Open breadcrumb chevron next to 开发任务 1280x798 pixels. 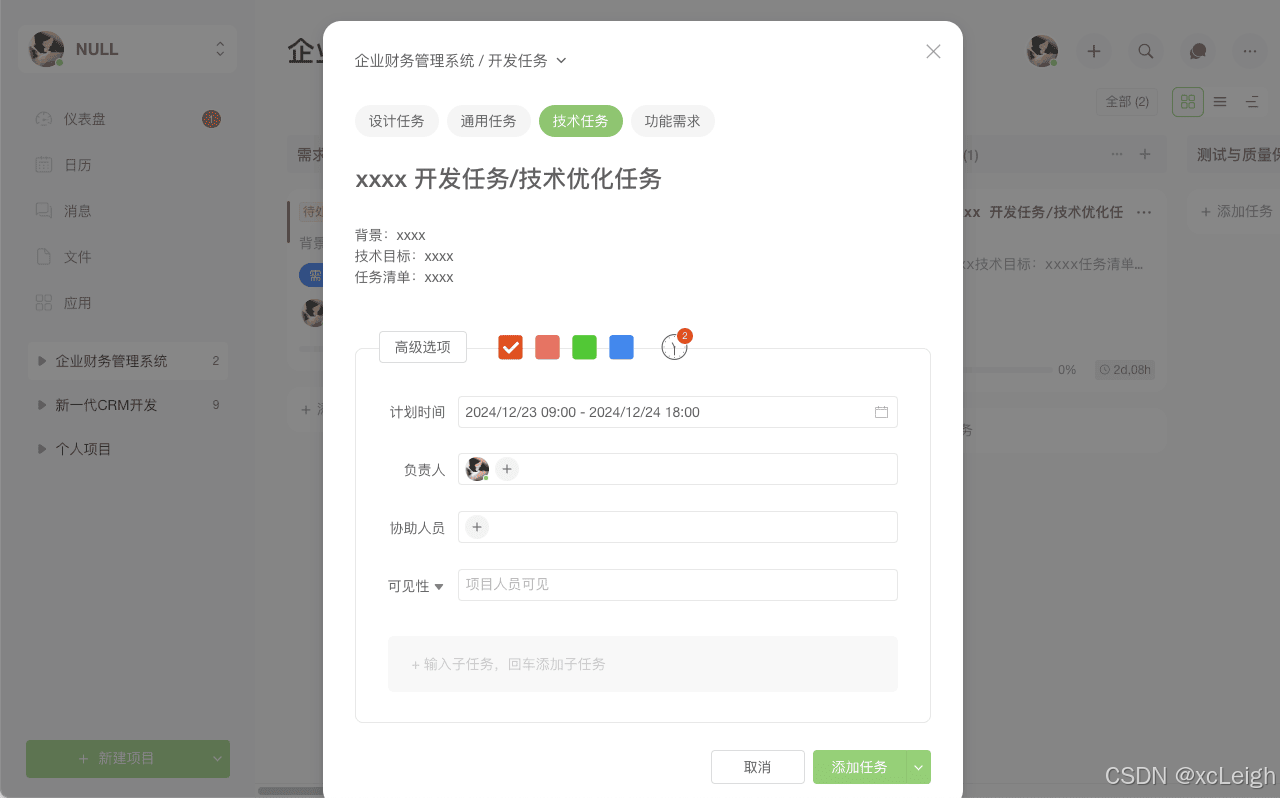coord(562,60)
